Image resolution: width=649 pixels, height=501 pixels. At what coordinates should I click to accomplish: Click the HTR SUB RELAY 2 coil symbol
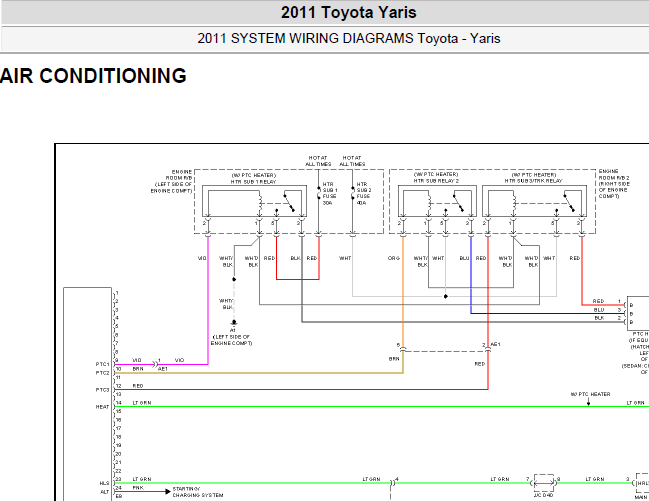click(430, 202)
